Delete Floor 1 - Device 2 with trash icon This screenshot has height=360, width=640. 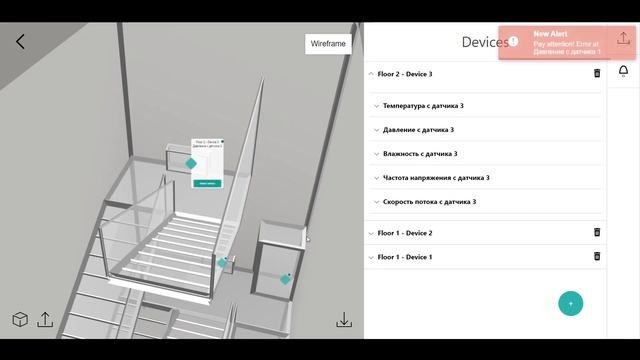(x=597, y=232)
